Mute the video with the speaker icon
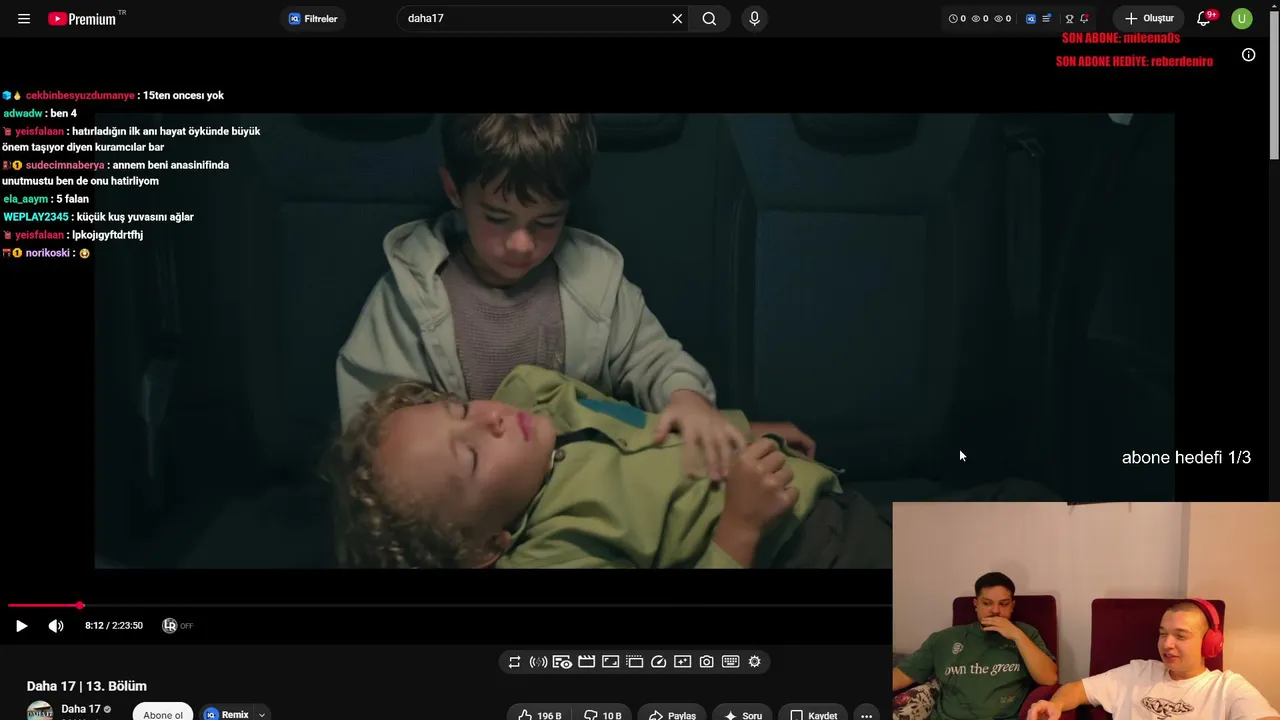The image size is (1280, 720). pyautogui.click(x=56, y=626)
